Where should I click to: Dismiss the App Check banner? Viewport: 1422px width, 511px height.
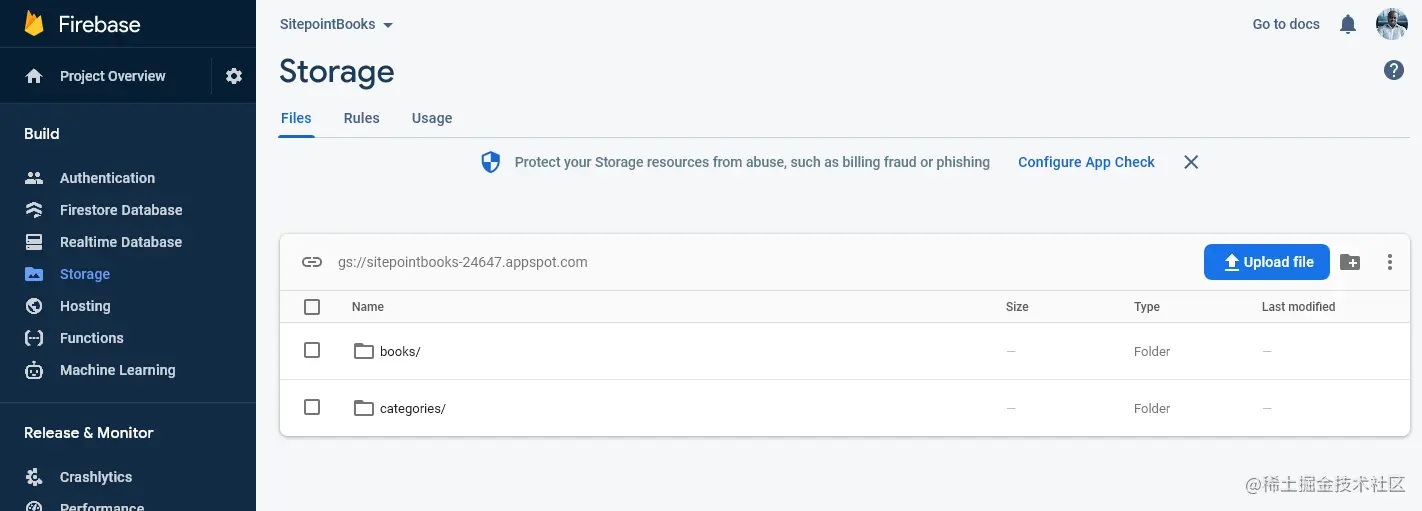click(1191, 162)
